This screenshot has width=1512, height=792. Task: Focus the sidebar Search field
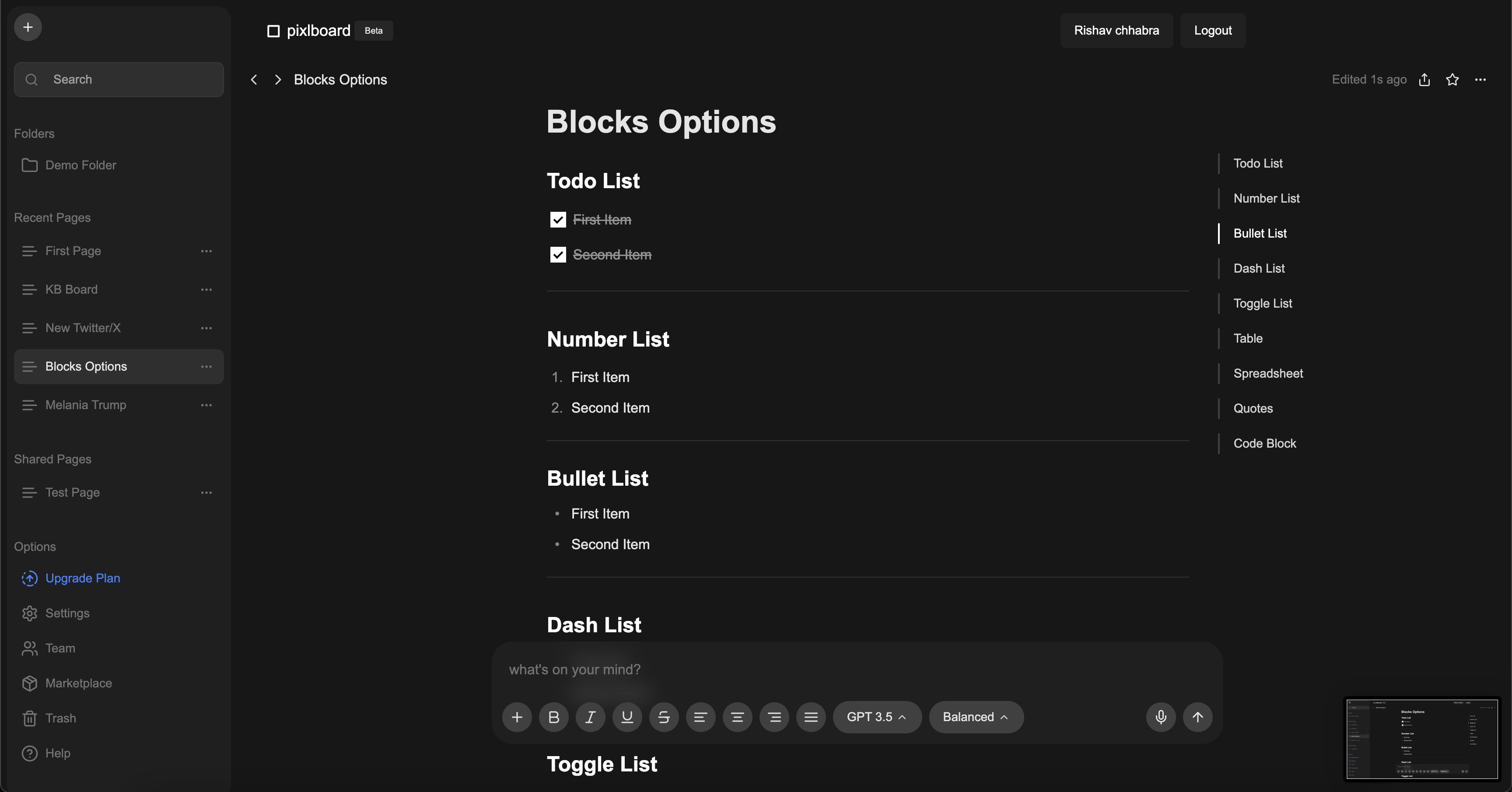coord(119,79)
